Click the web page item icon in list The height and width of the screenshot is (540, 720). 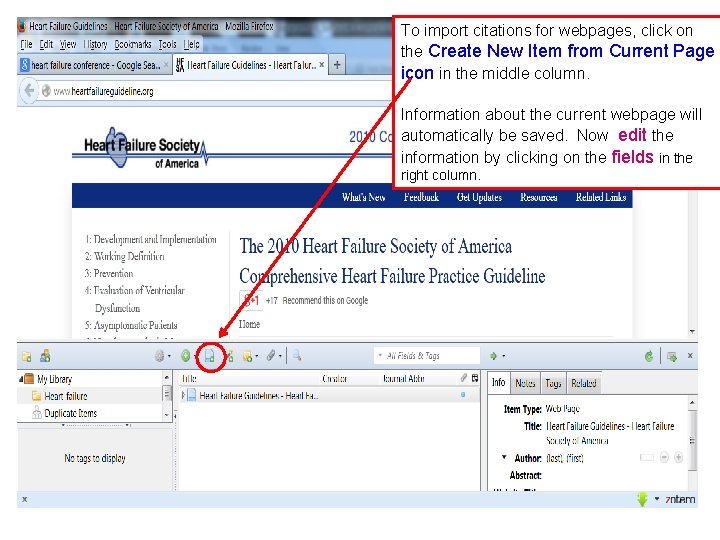point(192,395)
